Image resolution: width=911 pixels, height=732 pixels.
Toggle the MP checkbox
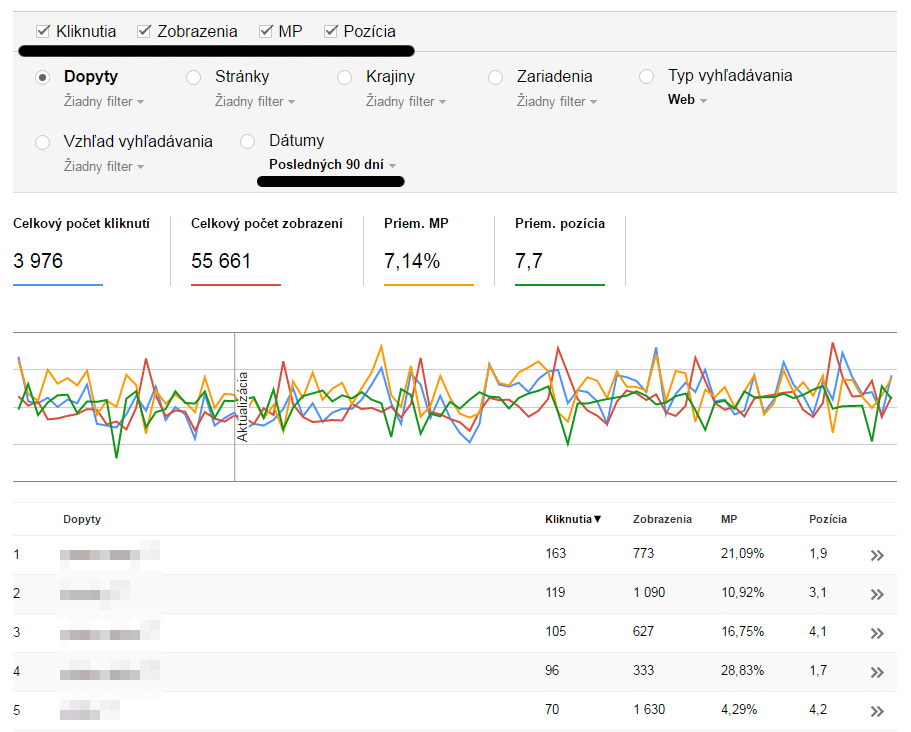(266, 31)
